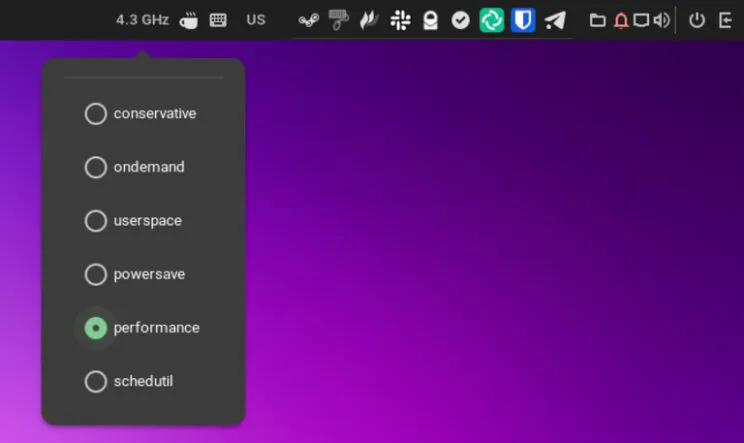
Task: Pick the userspace governor
Action: pyautogui.click(x=96, y=221)
